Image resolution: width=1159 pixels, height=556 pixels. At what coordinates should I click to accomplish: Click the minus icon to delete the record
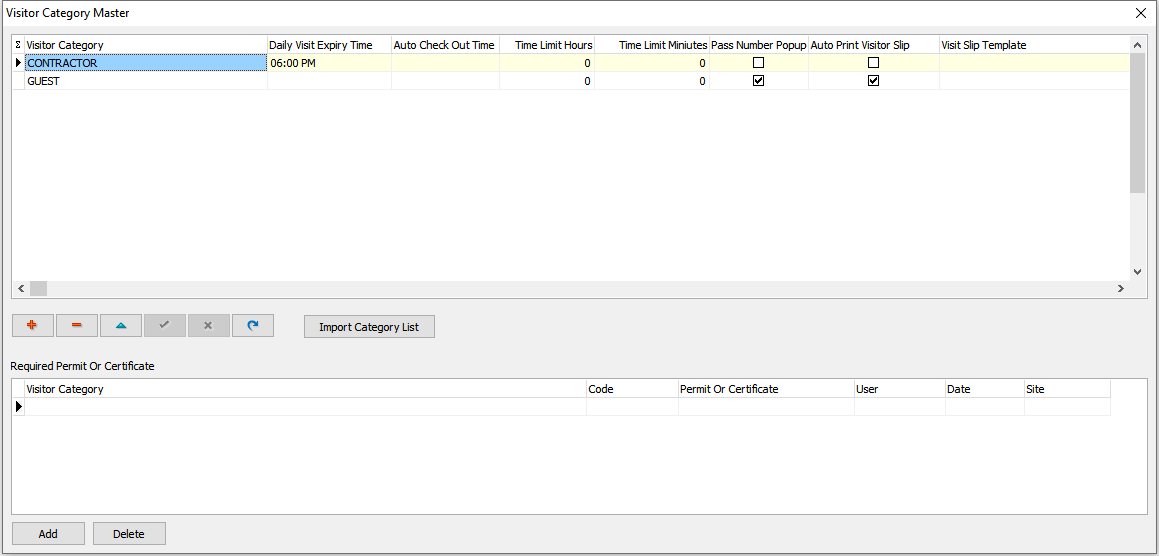pos(76,326)
